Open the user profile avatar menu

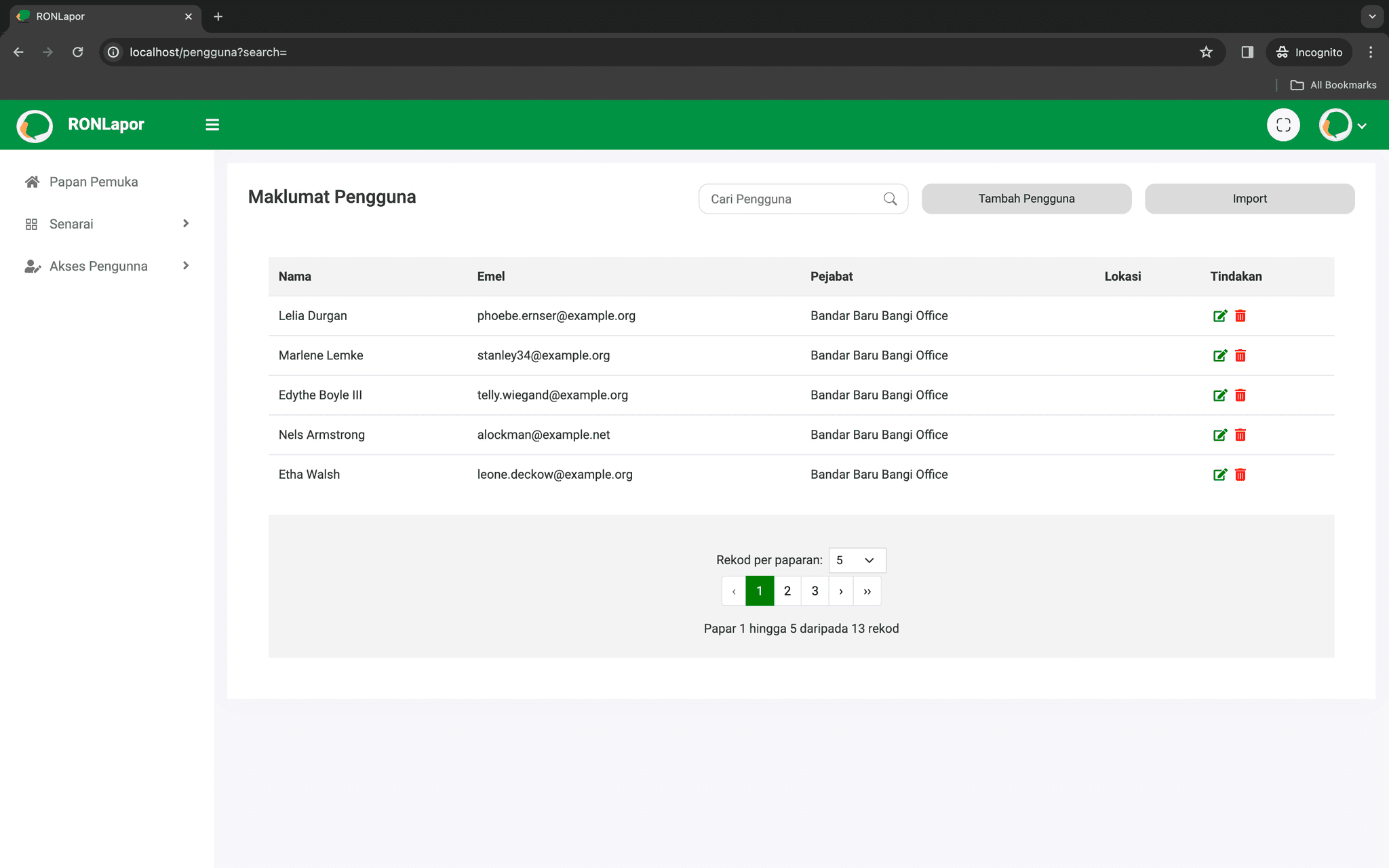tap(1335, 125)
